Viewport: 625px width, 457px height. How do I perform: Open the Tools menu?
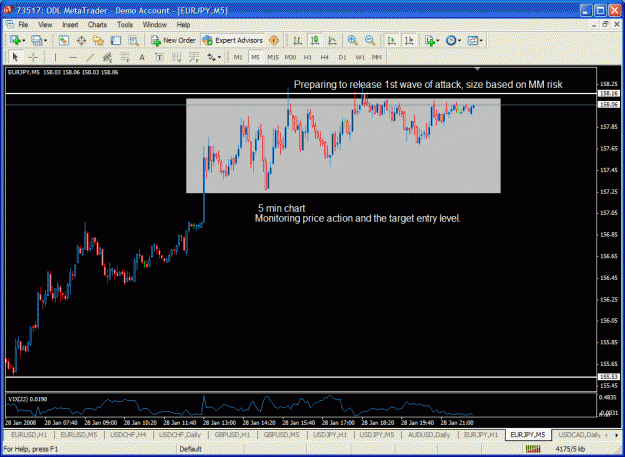pyautogui.click(x=125, y=25)
